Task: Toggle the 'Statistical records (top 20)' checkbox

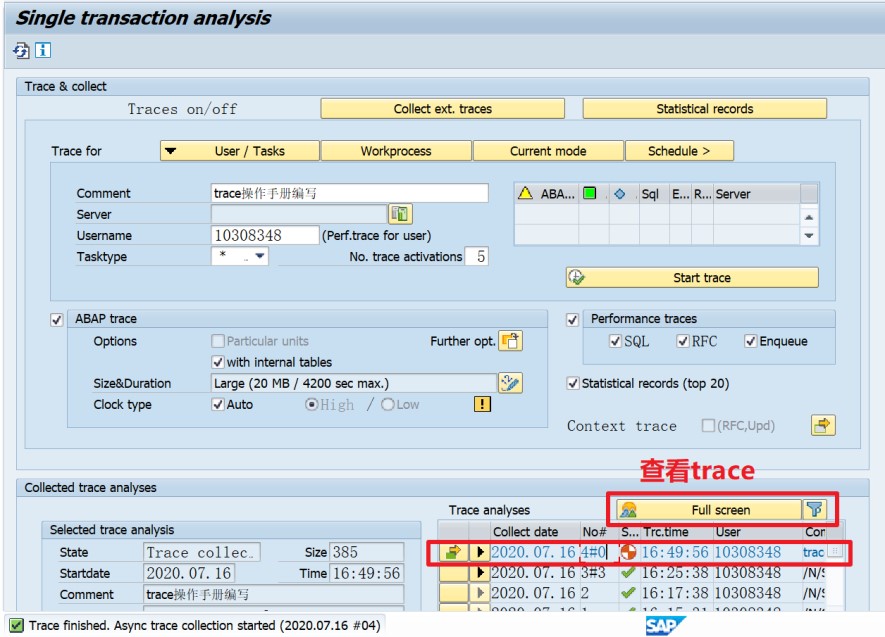Action: pos(573,381)
